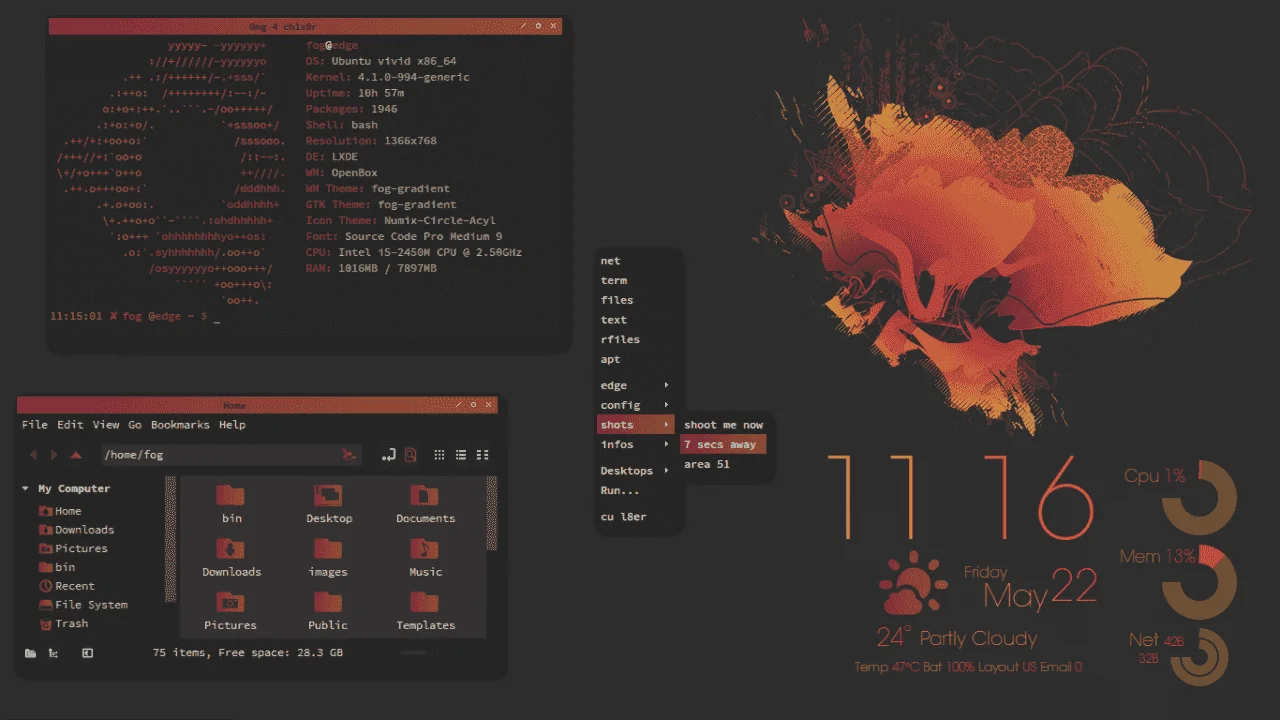Toggle location entry mode icon
This screenshot has height=720, width=1280.
pos(389,455)
